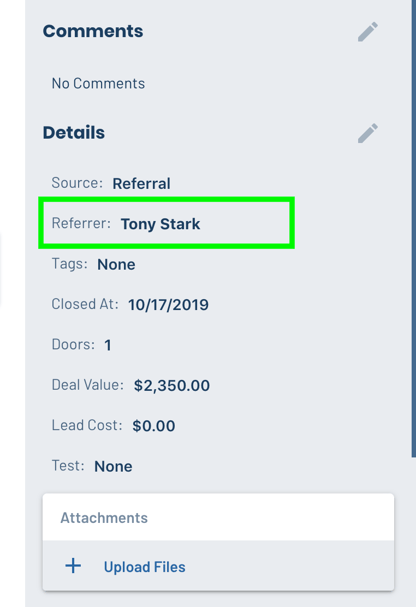Select the Deal Value amount $2,350.00
This screenshot has width=416, height=607.
172,386
